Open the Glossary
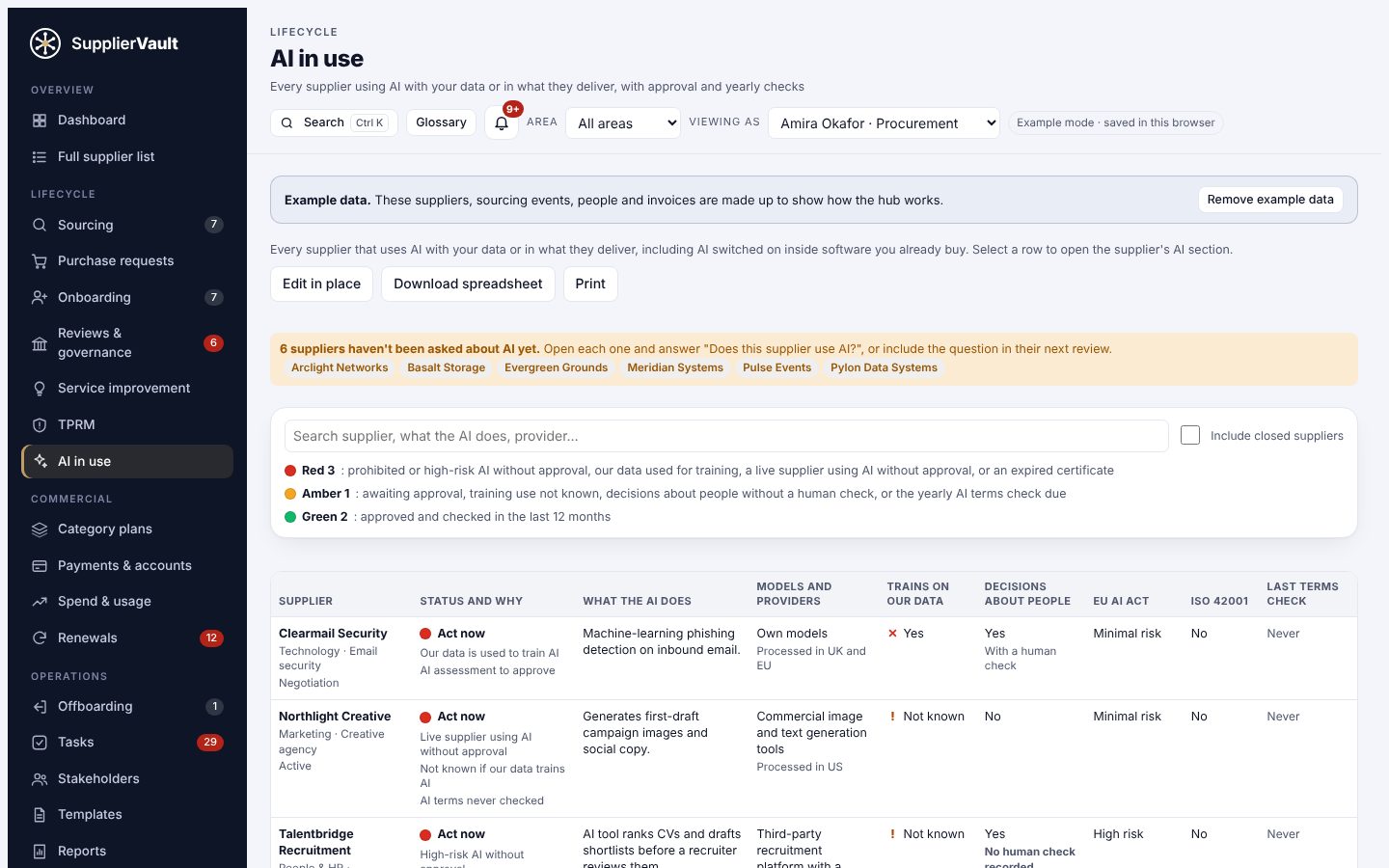This screenshot has width=1389, height=868. click(441, 122)
